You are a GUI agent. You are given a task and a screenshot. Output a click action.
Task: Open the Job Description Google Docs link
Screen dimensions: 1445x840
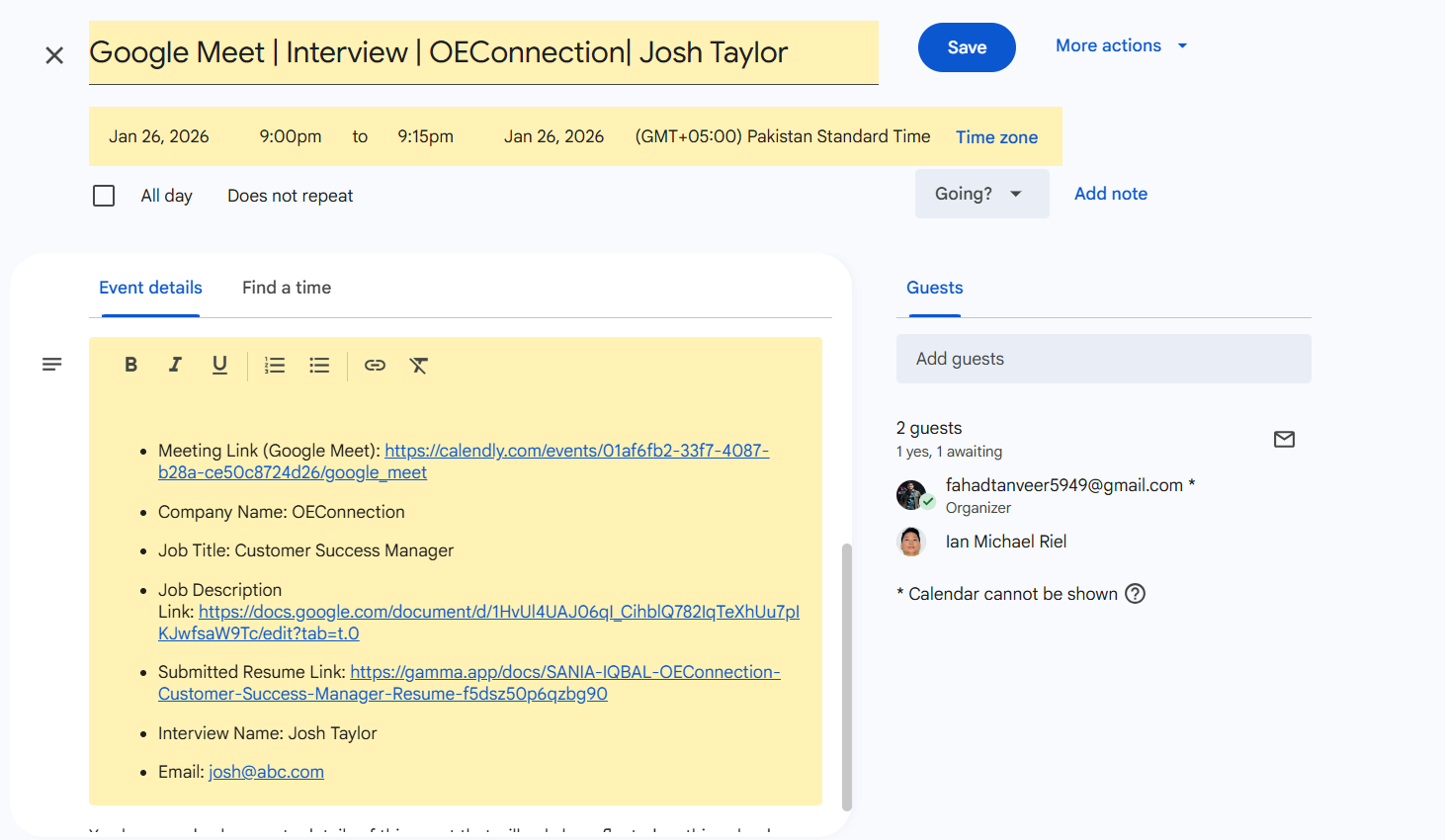(479, 623)
